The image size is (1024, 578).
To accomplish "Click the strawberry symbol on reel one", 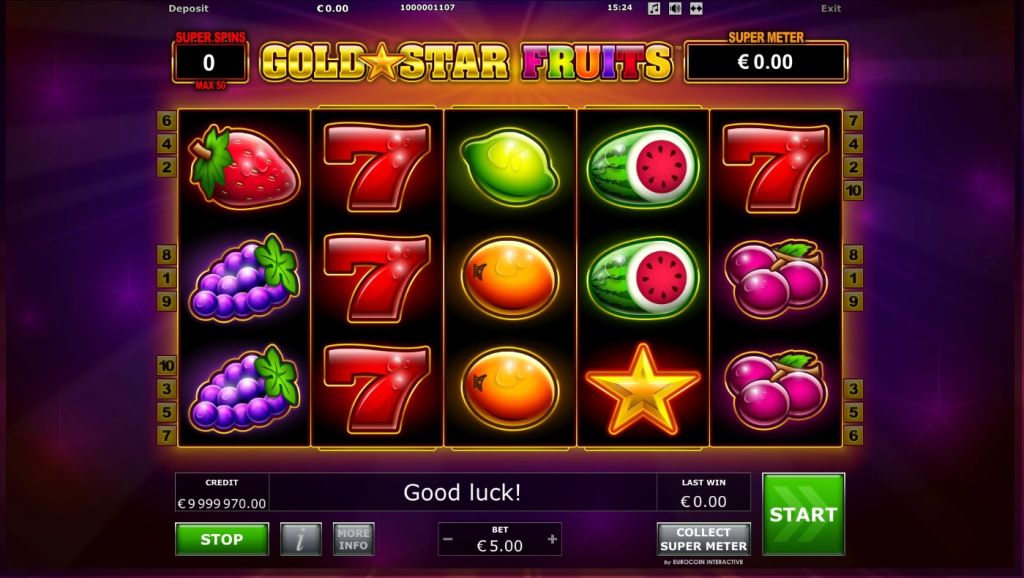I will click(x=244, y=167).
